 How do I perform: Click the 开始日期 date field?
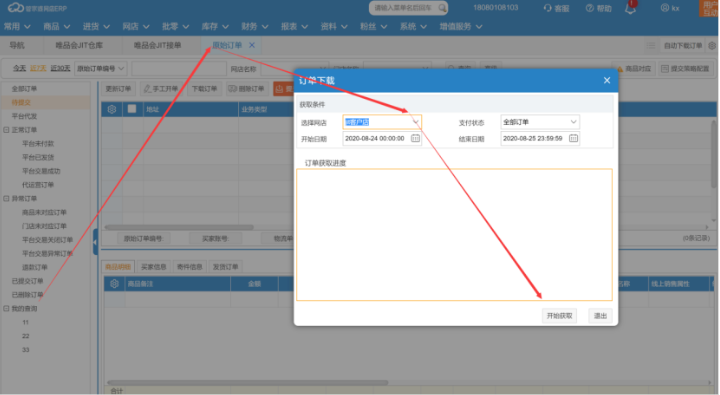click(382, 138)
